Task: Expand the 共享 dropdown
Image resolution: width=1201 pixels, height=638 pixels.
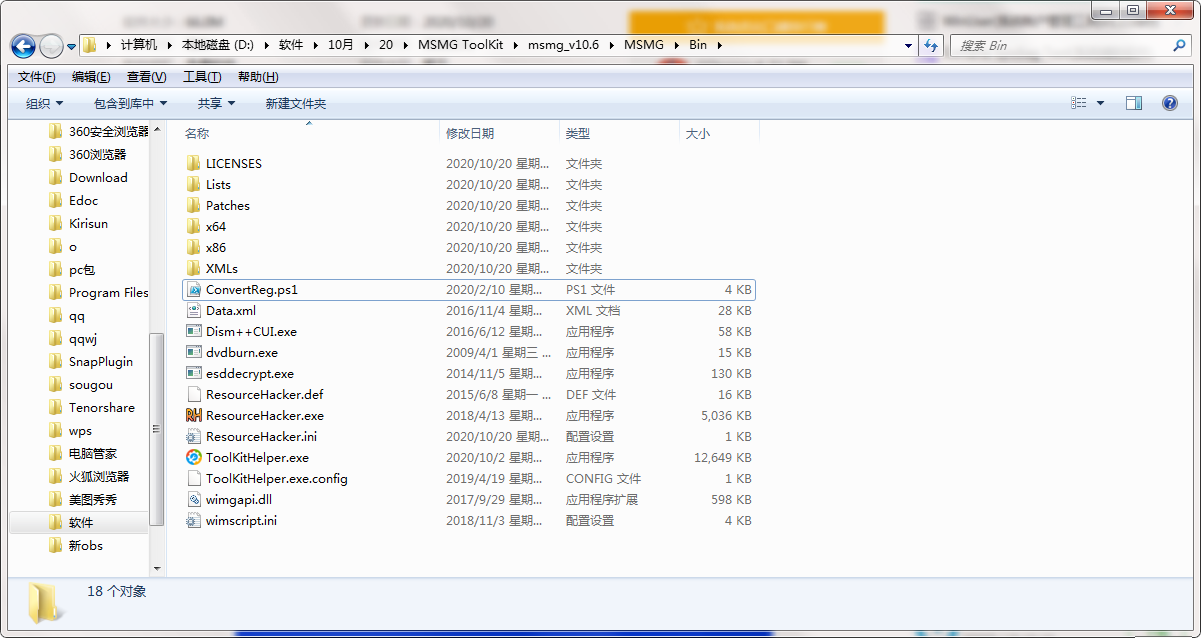Action: click(216, 103)
